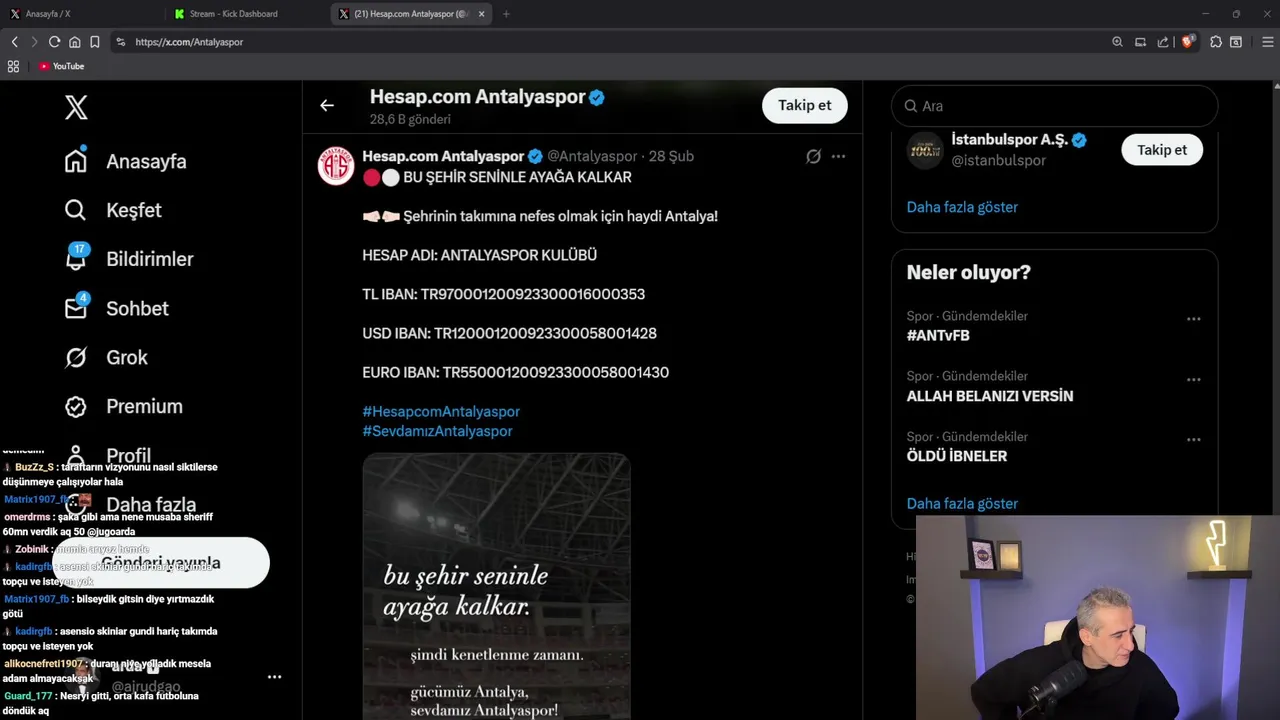
Task: Click Antalyaspor profile avatar on post
Action: tap(336, 166)
